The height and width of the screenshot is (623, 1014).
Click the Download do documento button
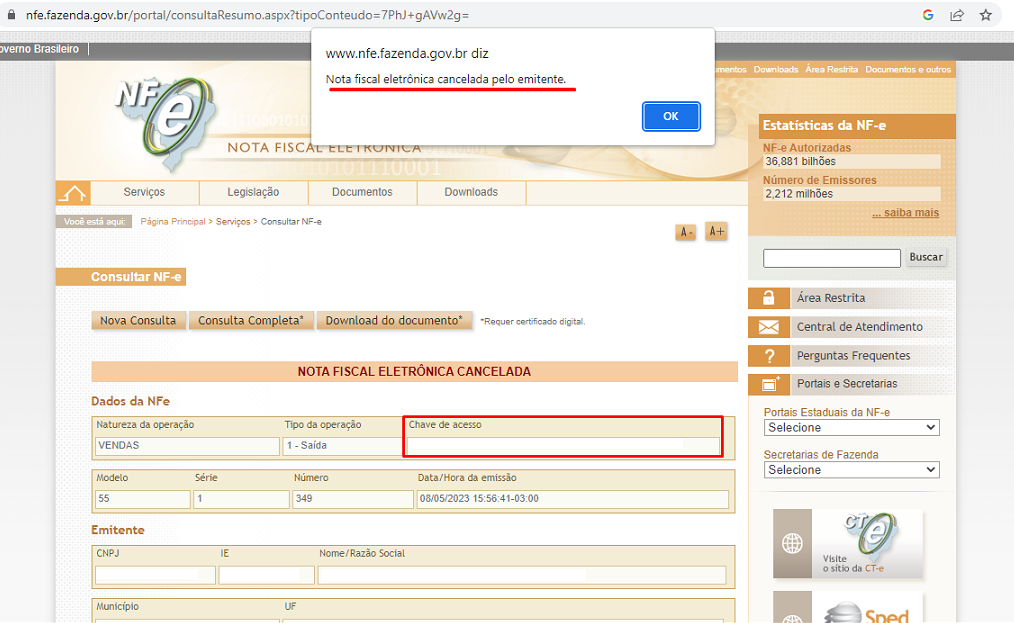point(394,321)
